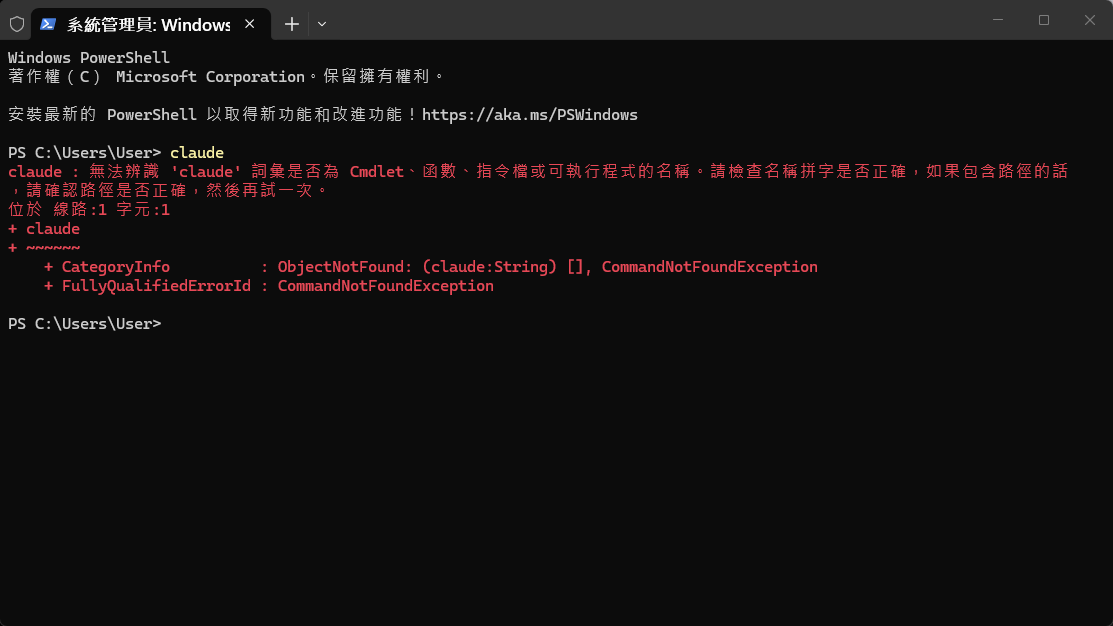The width and height of the screenshot is (1113, 626).
Task: Click 'CommandNotFoundException' in the CategoryInfo line
Action: pyautogui.click(x=710, y=267)
